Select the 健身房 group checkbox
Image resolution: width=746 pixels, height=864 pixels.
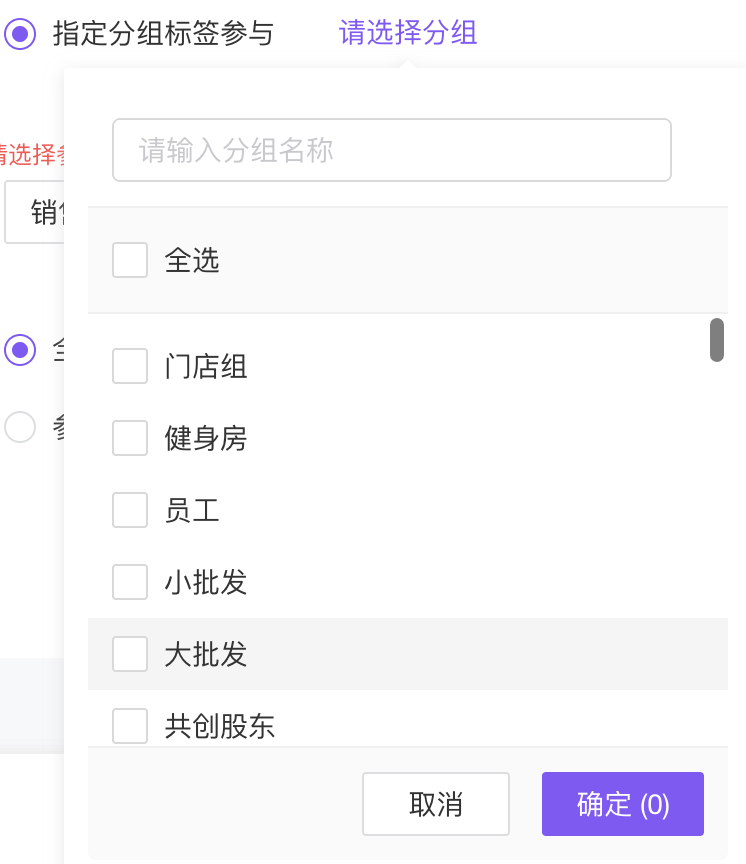coord(130,438)
